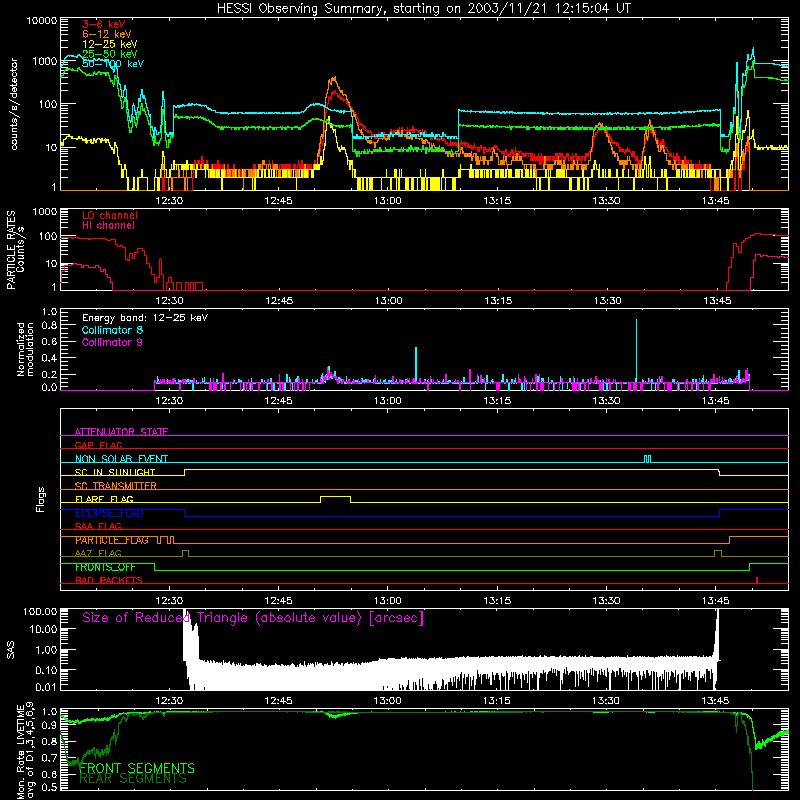Click the LO channel legend label

coord(110,215)
